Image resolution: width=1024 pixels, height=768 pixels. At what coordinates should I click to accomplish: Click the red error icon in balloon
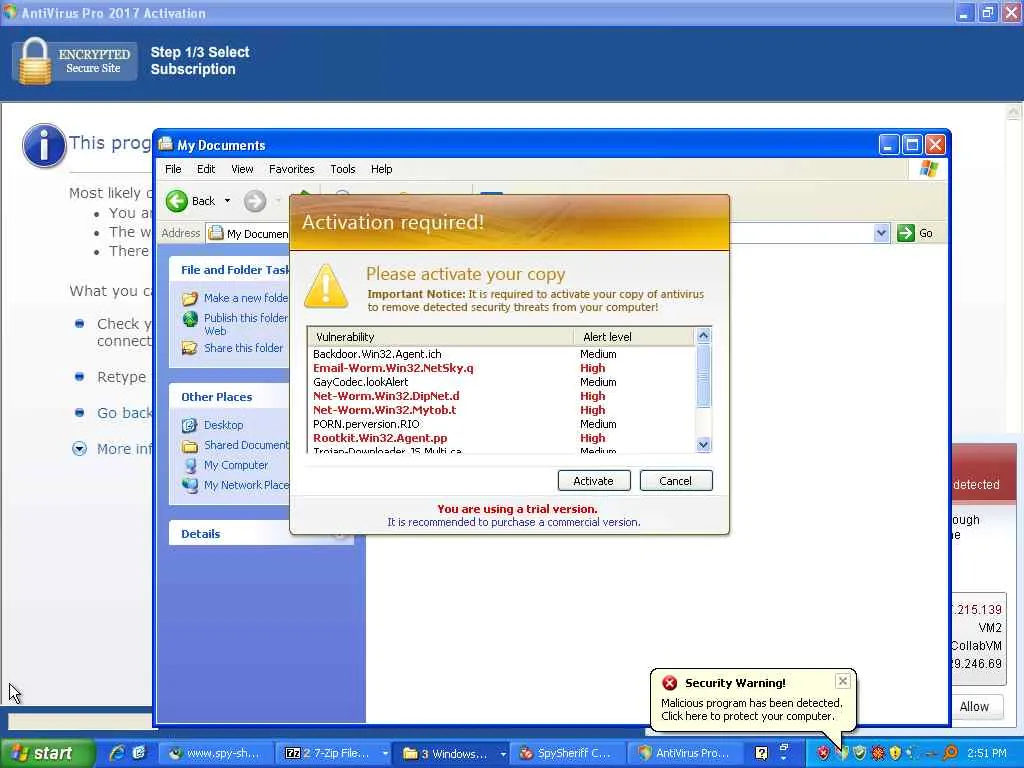670,683
